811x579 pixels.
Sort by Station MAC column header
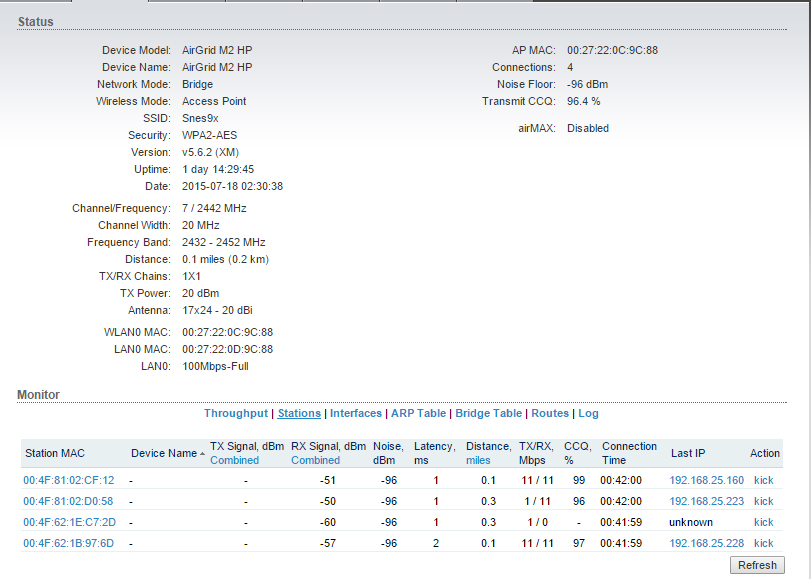tap(55, 453)
